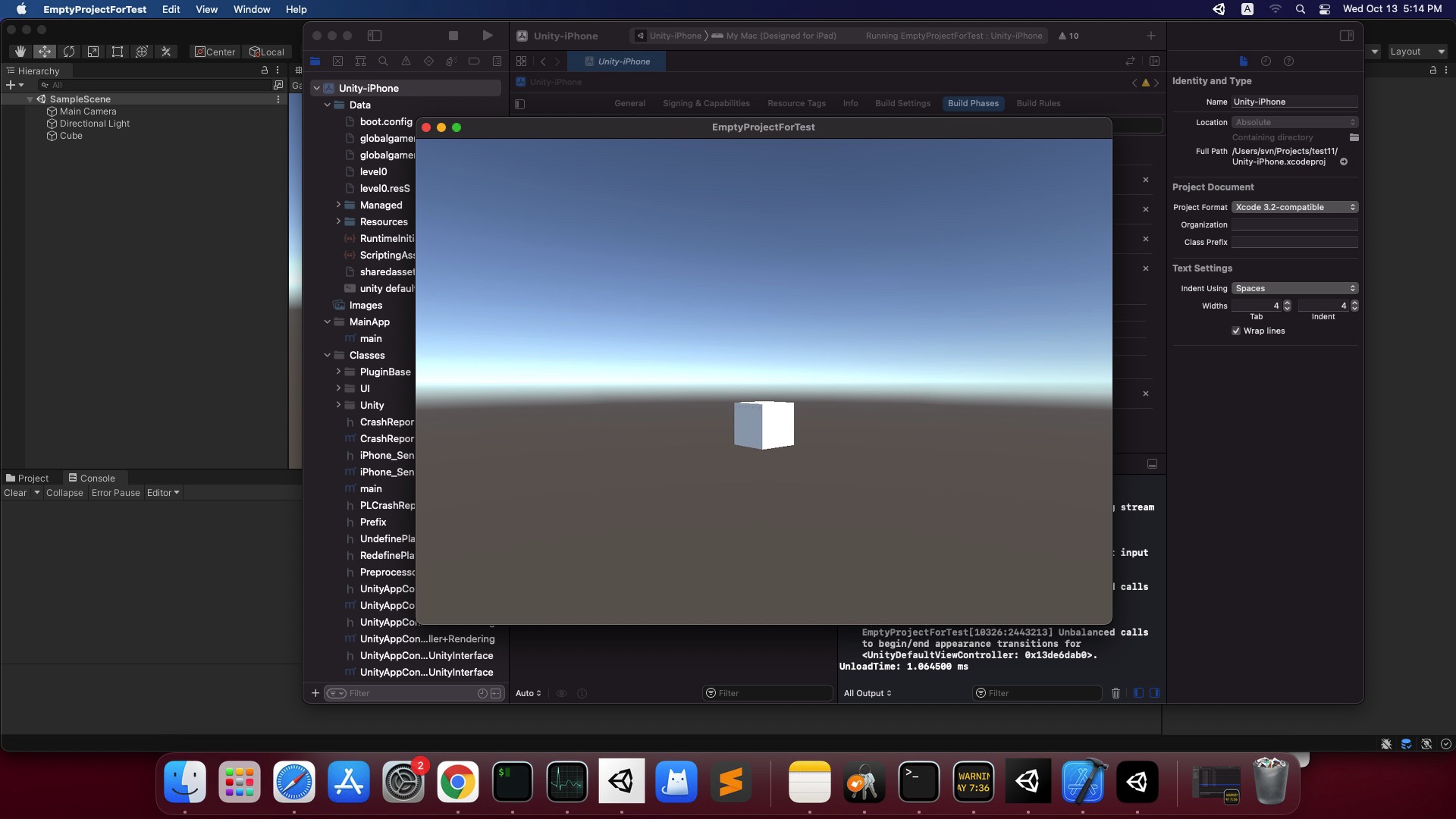Collapse the Classes group
This screenshot has width=1456, height=819.
pyautogui.click(x=328, y=355)
